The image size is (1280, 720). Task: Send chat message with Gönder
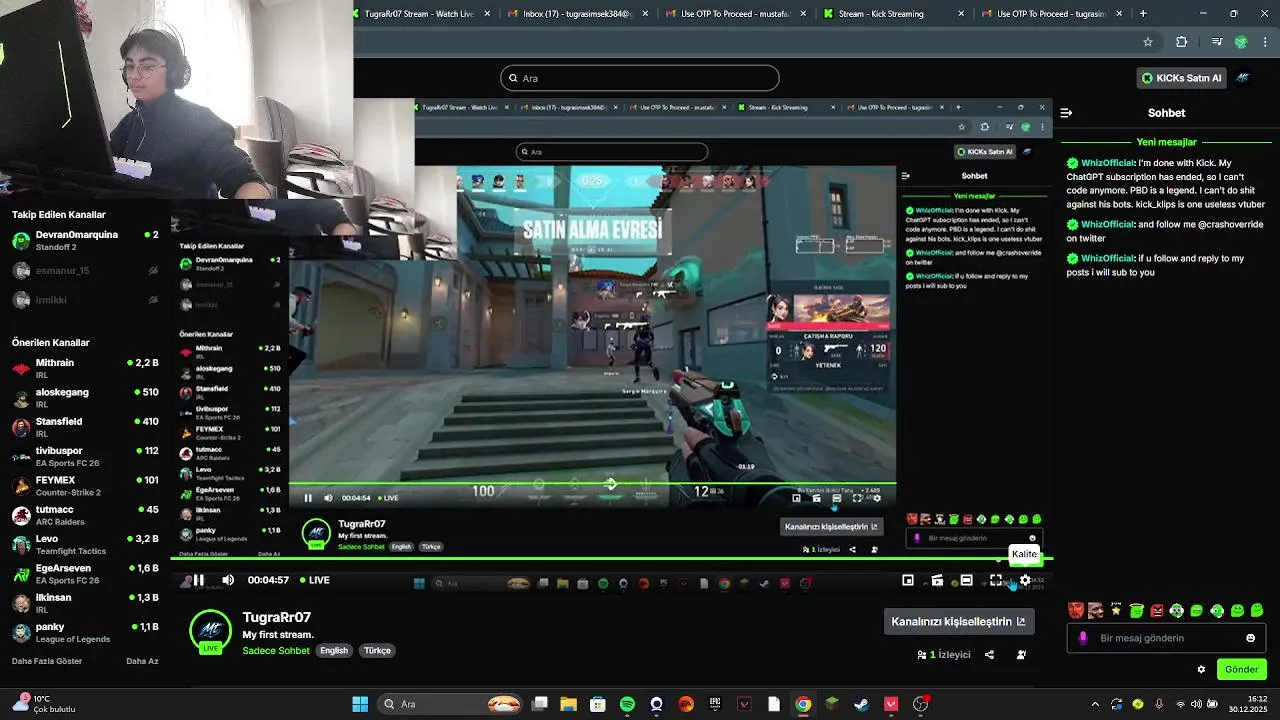coord(1241,669)
